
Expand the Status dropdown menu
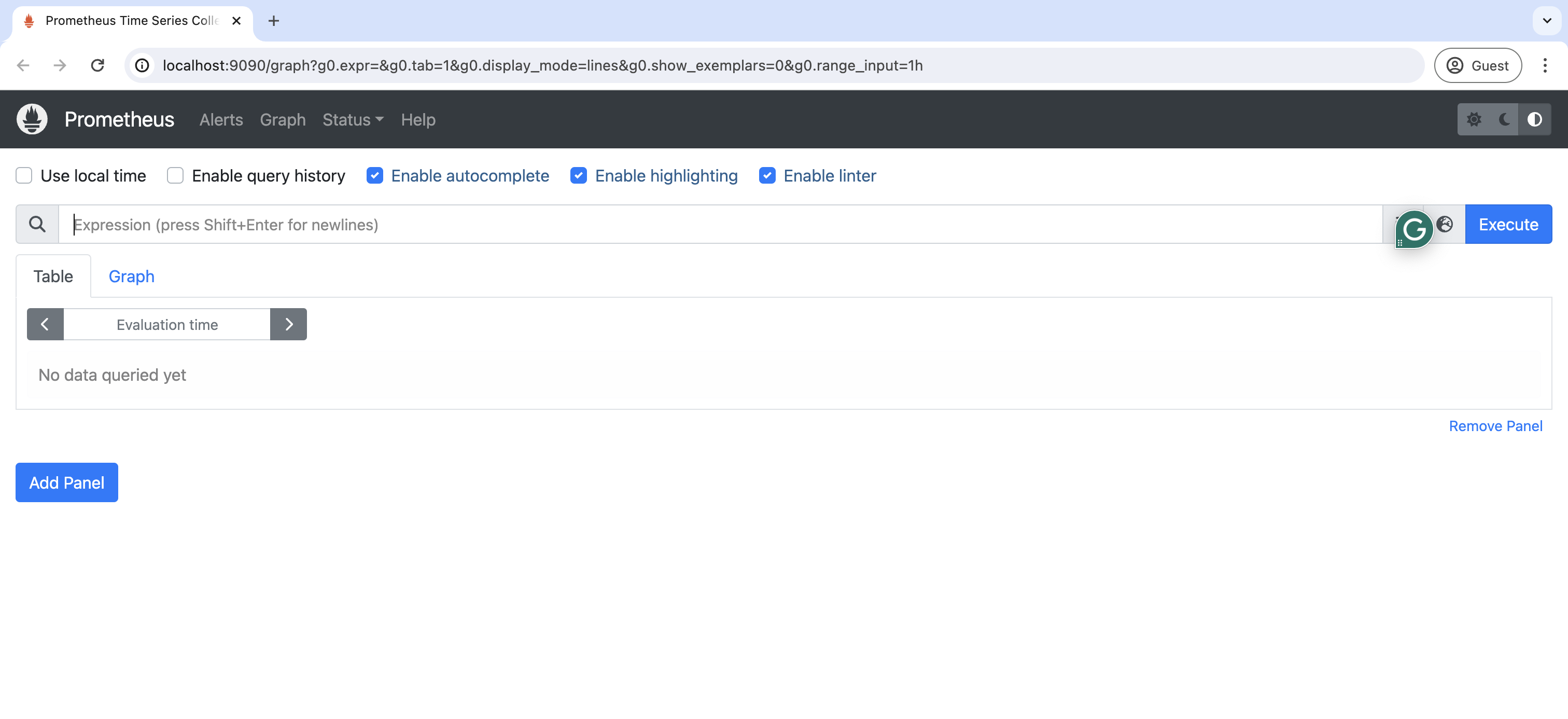click(353, 119)
